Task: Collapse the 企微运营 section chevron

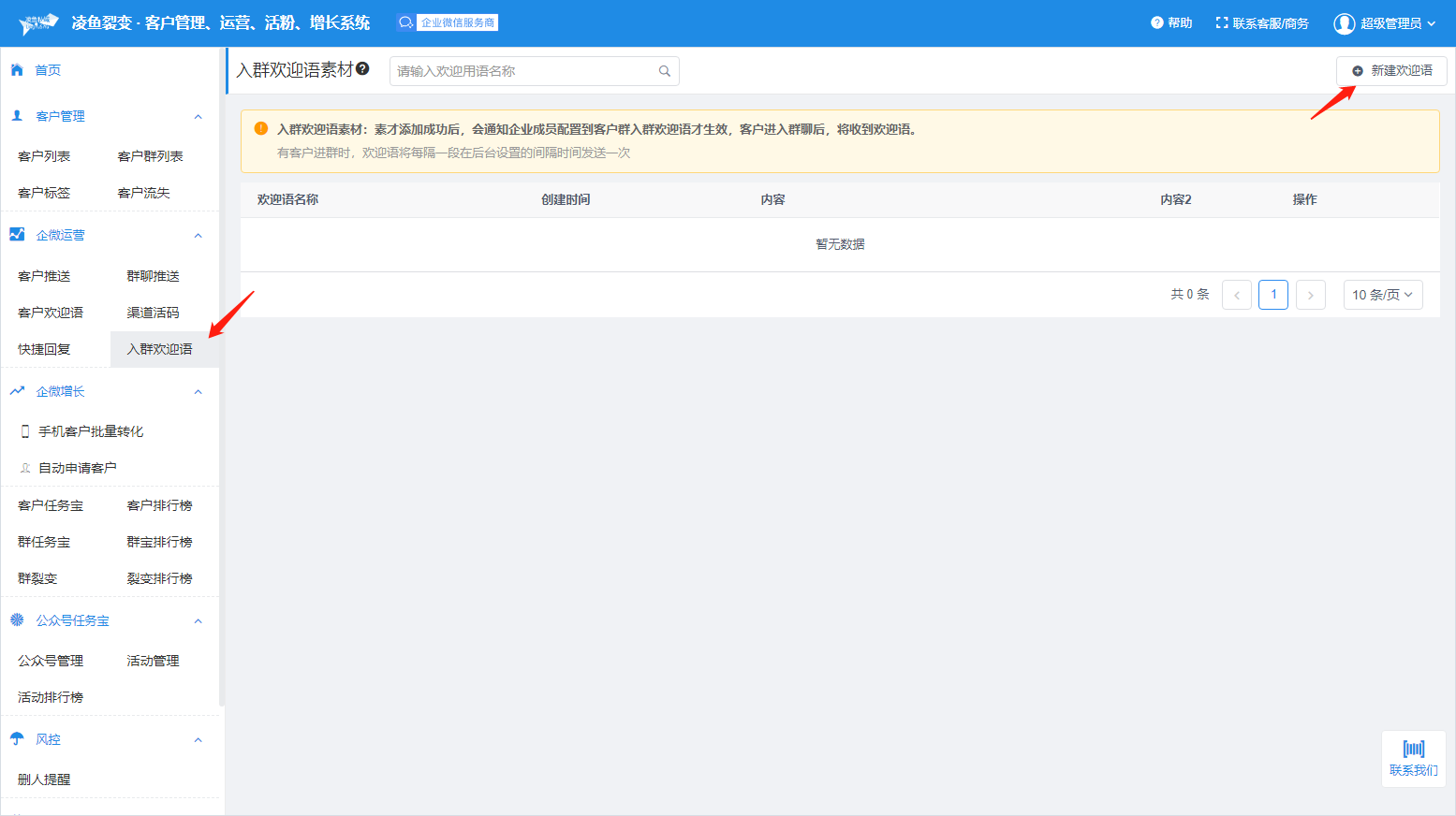Action: click(198, 235)
